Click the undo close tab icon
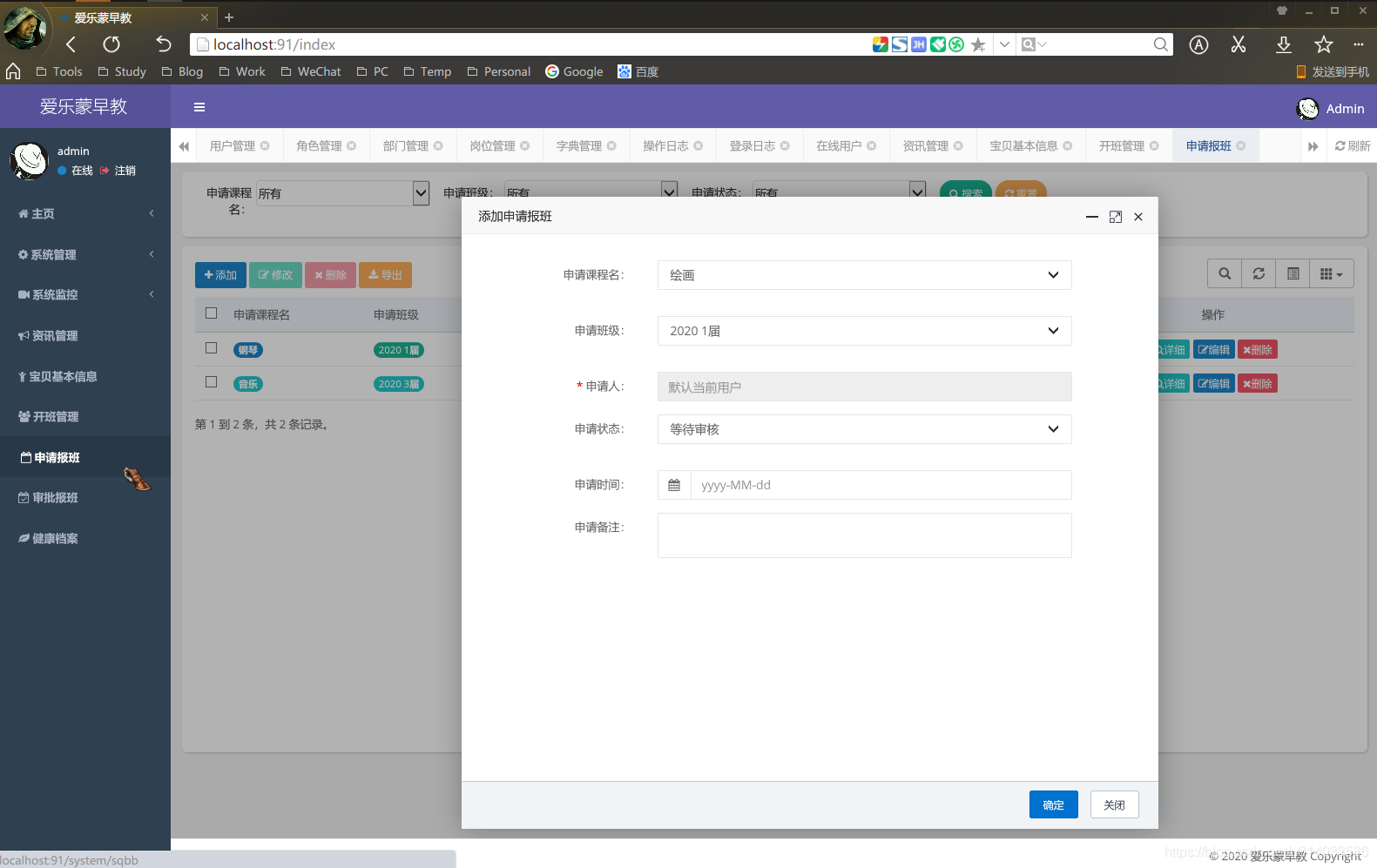This screenshot has width=1377, height=868. [163, 44]
